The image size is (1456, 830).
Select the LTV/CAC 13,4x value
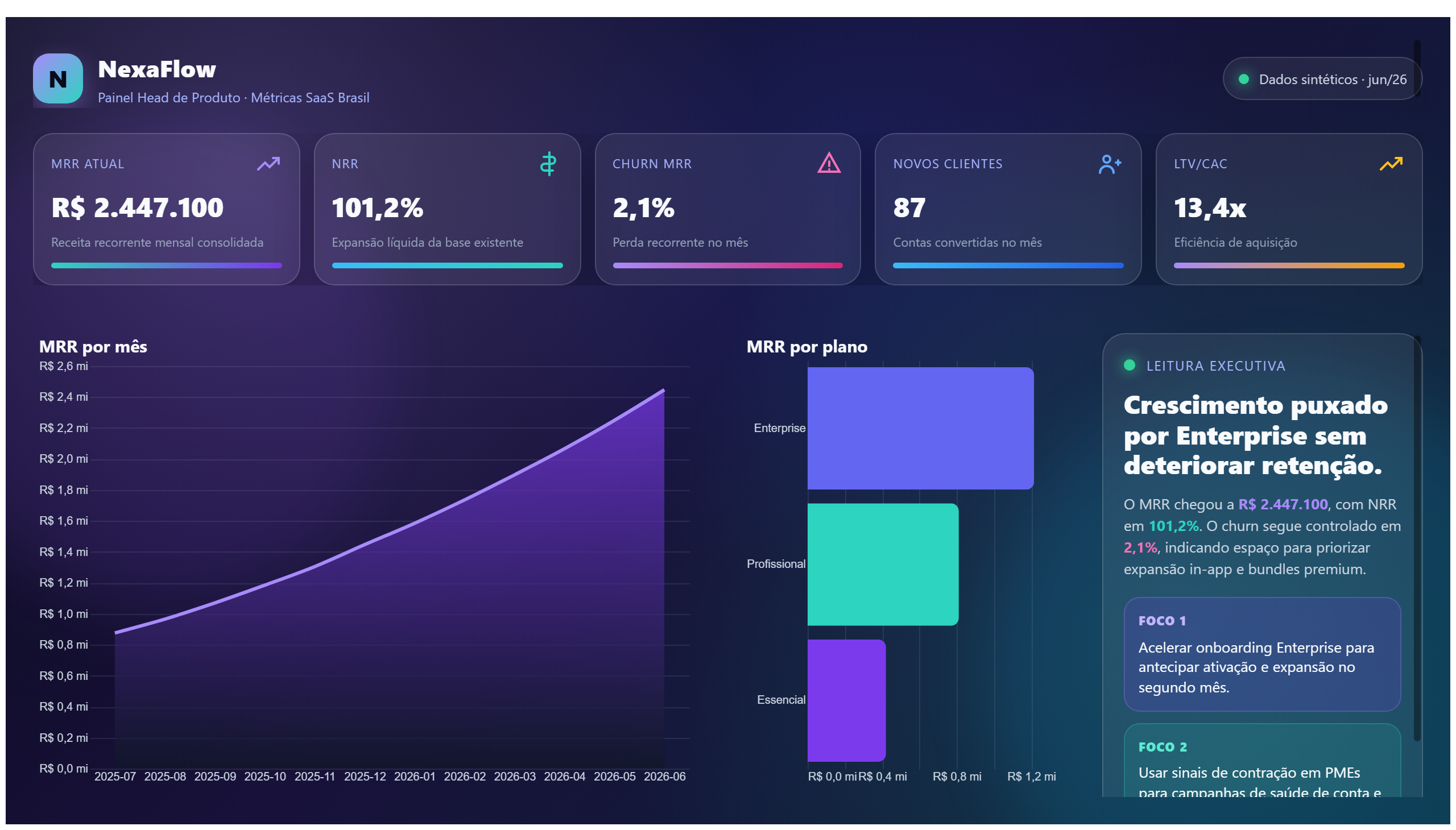click(x=1210, y=208)
